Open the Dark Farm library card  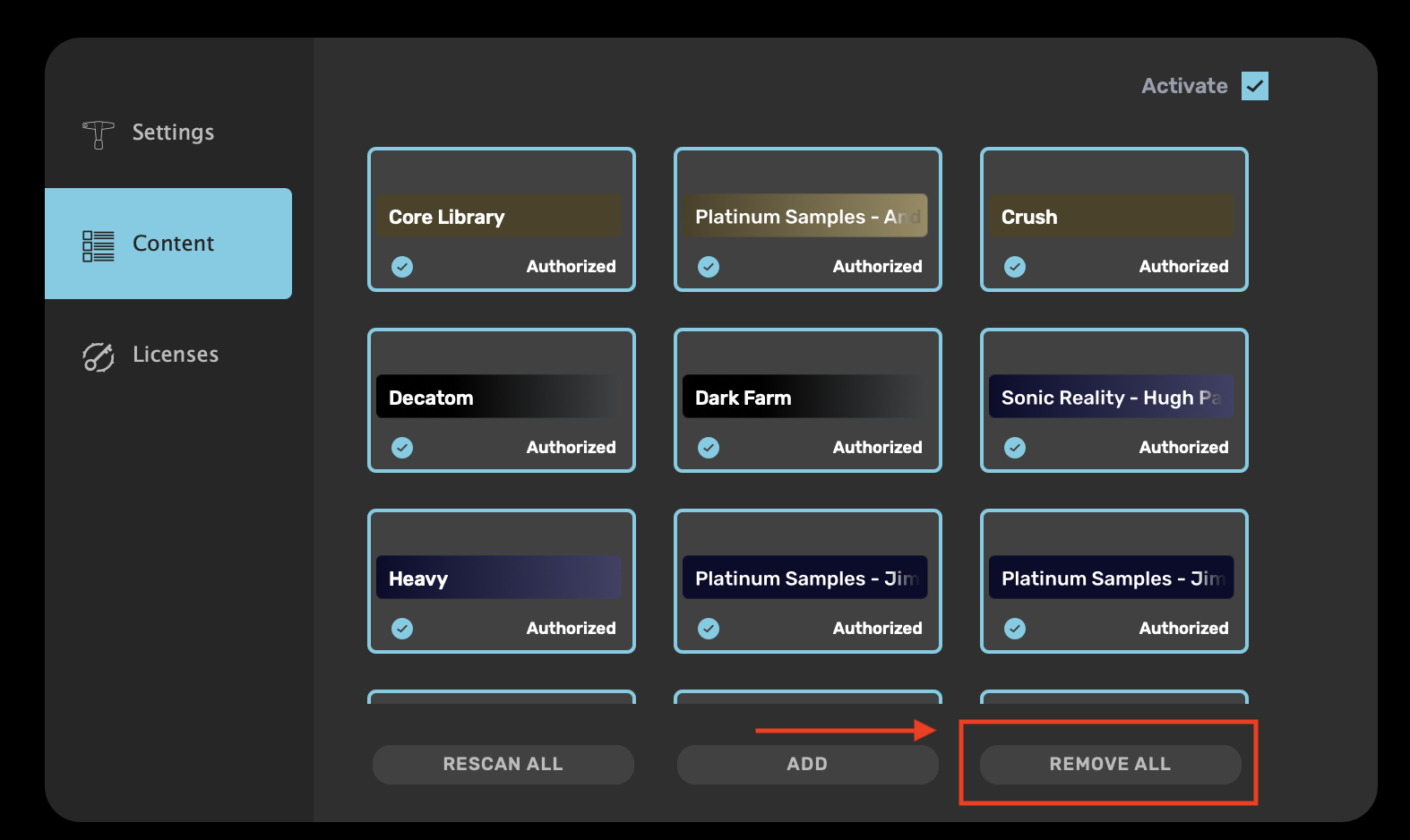point(808,400)
